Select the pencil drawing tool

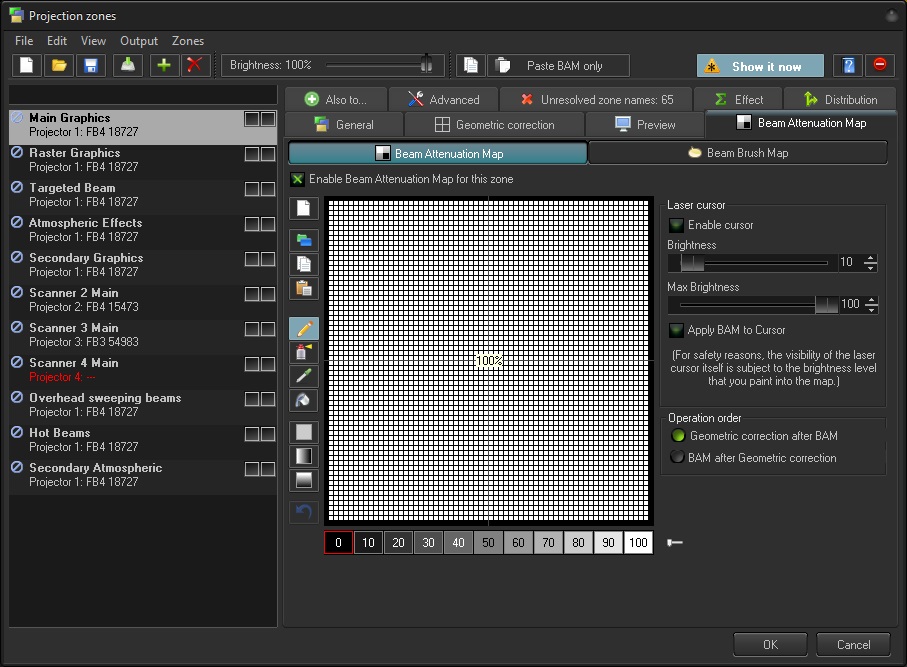[305, 328]
